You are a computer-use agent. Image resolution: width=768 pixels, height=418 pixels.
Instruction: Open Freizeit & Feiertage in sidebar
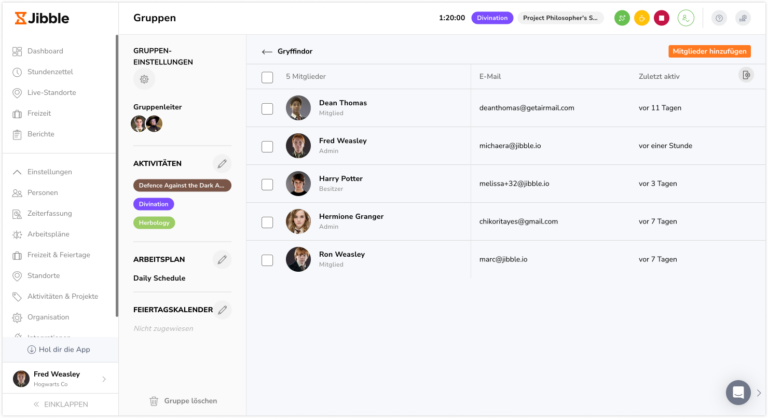tap(58, 255)
